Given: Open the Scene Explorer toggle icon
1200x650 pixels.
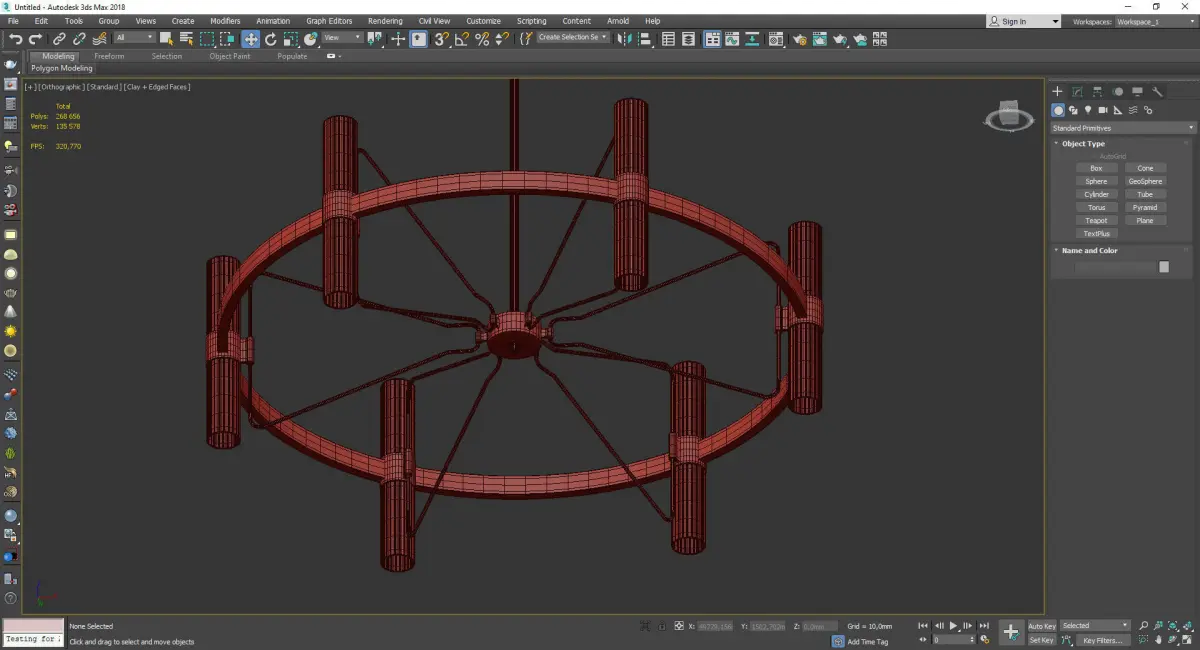Looking at the screenshot, I should (x=668, y=39).
